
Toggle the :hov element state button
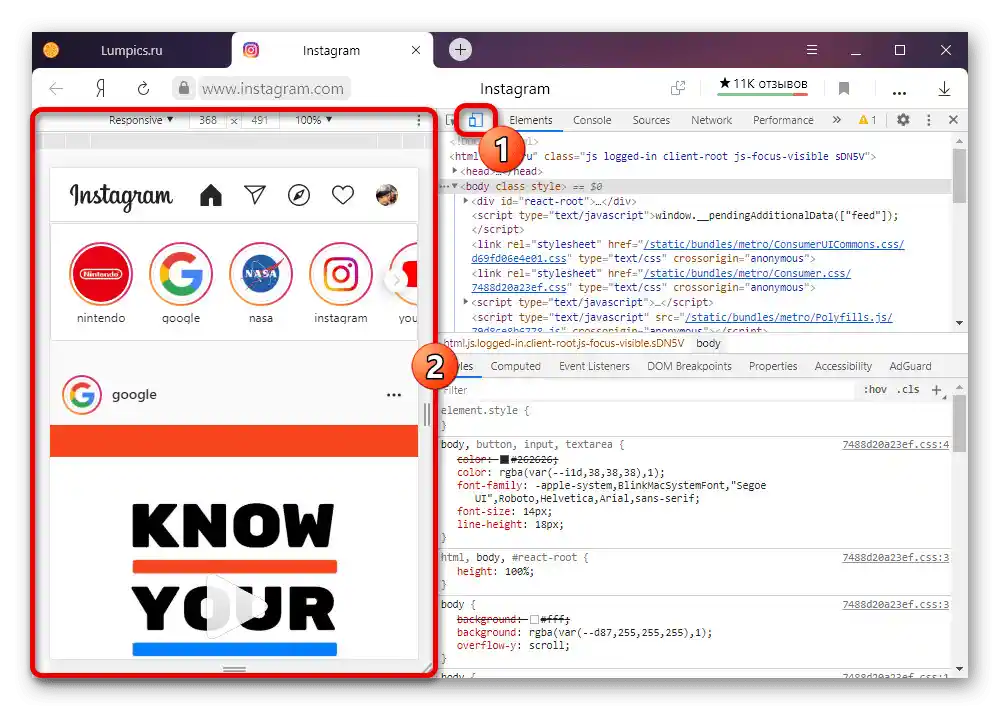pos(875,390)
